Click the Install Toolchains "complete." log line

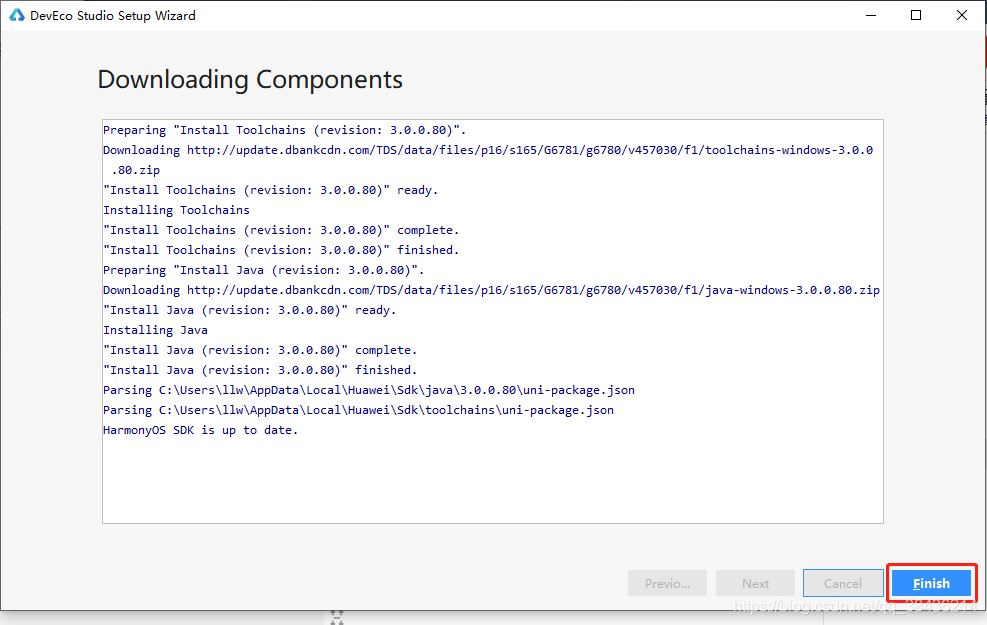(x=281, y=230)
